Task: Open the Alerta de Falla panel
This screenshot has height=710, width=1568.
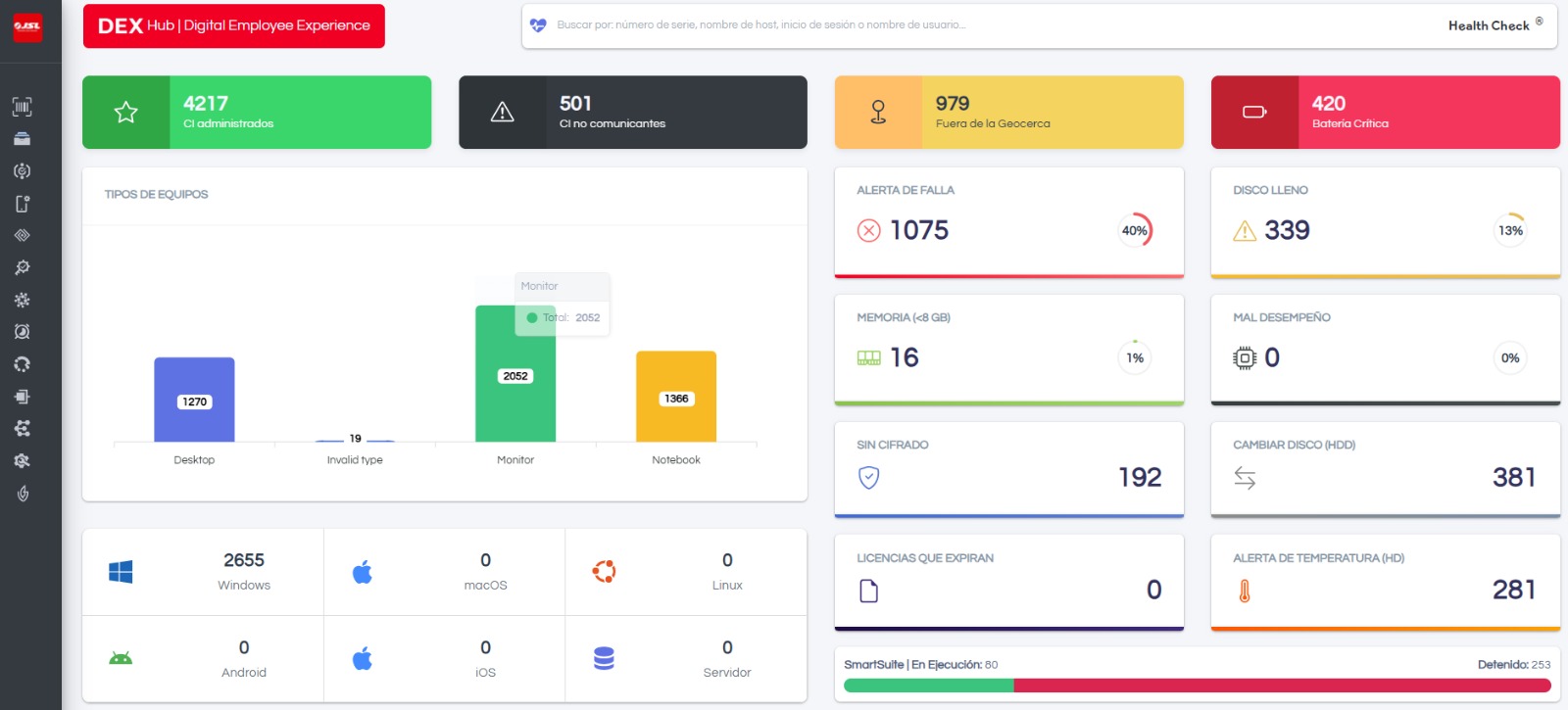Action: pyautogui.click(x=1009, y=222)
